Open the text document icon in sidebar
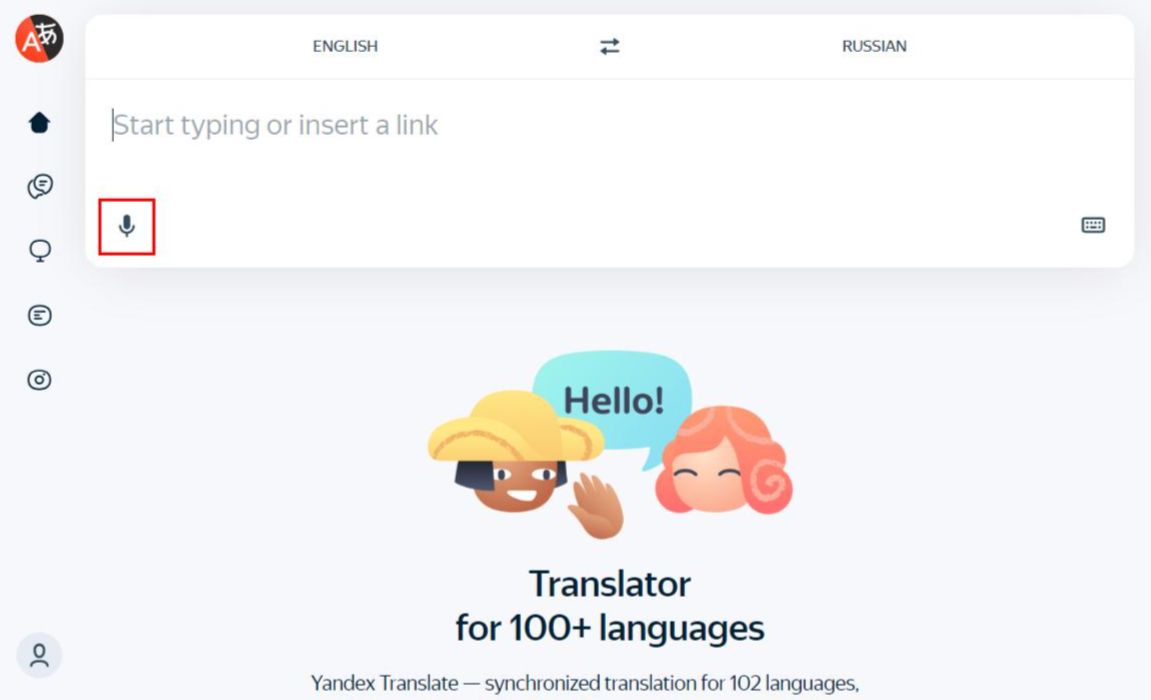 pos(40,316)
